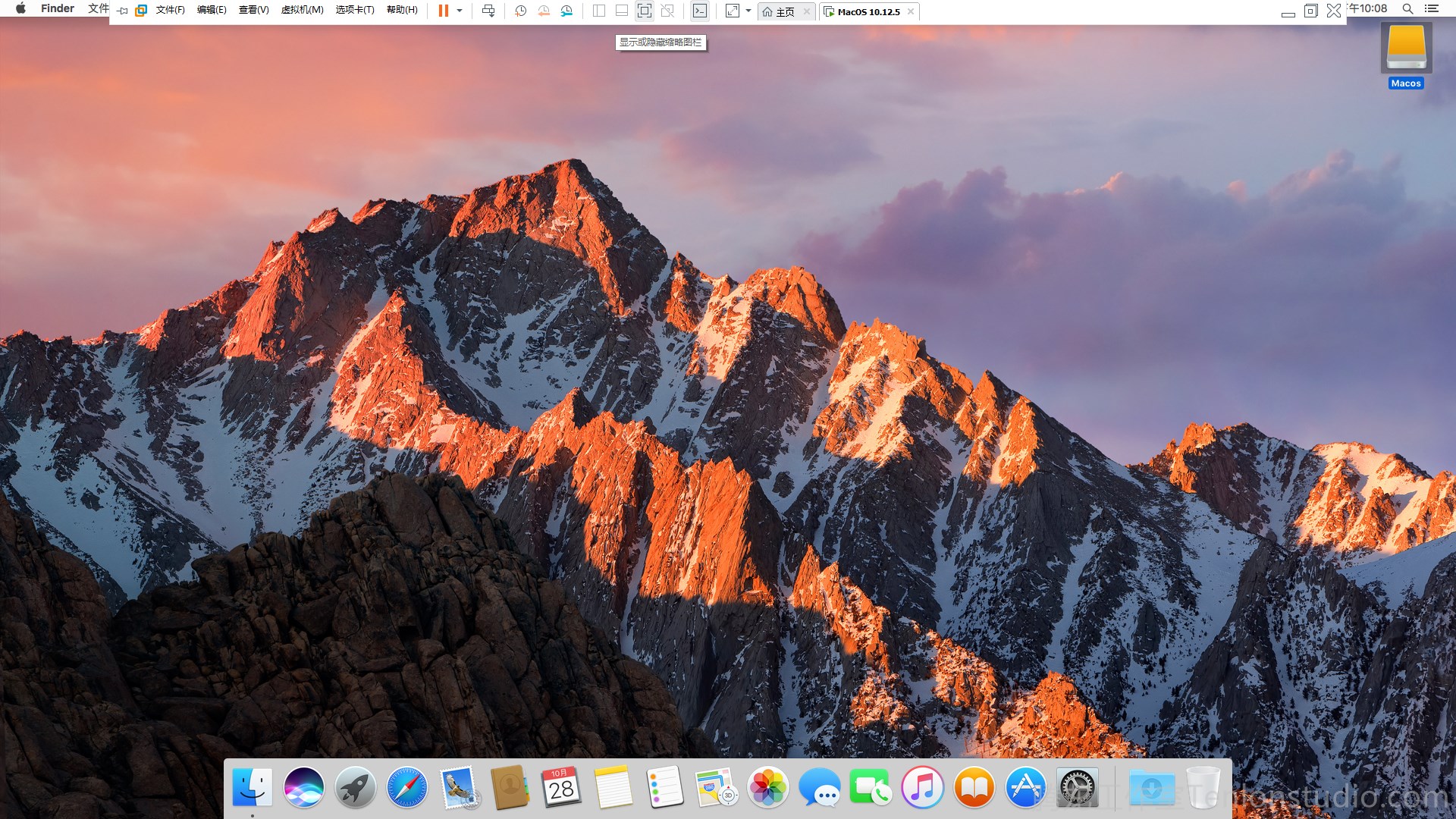Open Launchpad rocket icon
Image resolution: width=1456 pixels, height=819 pixels.
[x=356, y=787]
